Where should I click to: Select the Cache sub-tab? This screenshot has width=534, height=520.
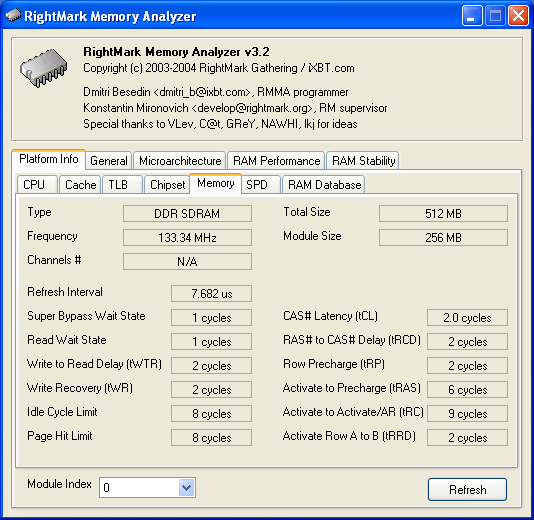coord(80,185)
